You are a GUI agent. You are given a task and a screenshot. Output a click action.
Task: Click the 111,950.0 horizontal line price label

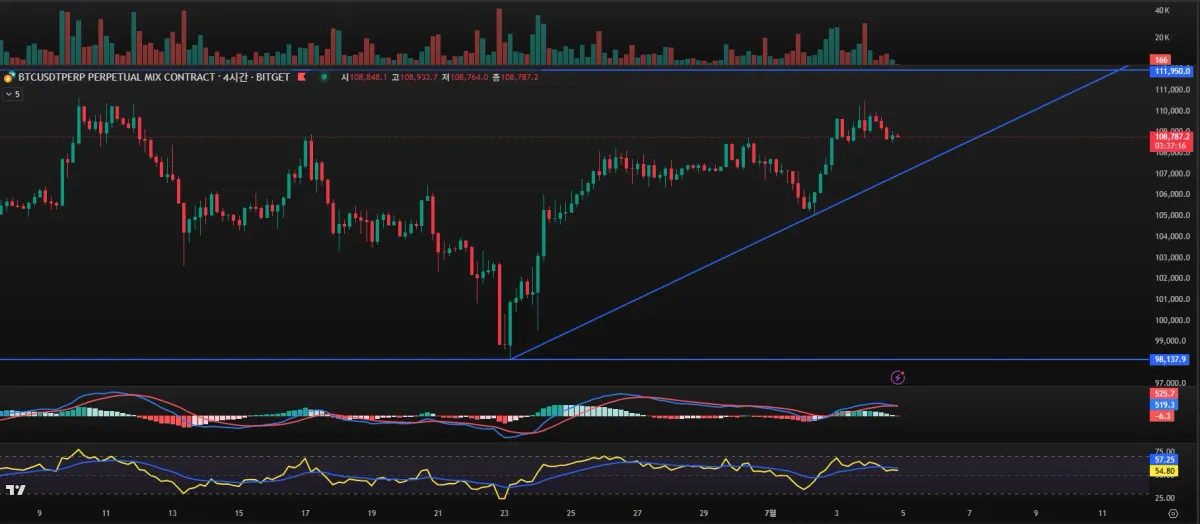[x=1171, y=71]
